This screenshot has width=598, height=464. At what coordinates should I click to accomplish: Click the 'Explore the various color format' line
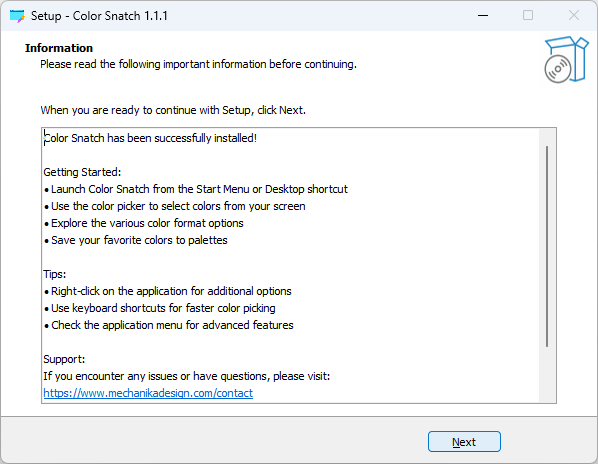[143, 223]
